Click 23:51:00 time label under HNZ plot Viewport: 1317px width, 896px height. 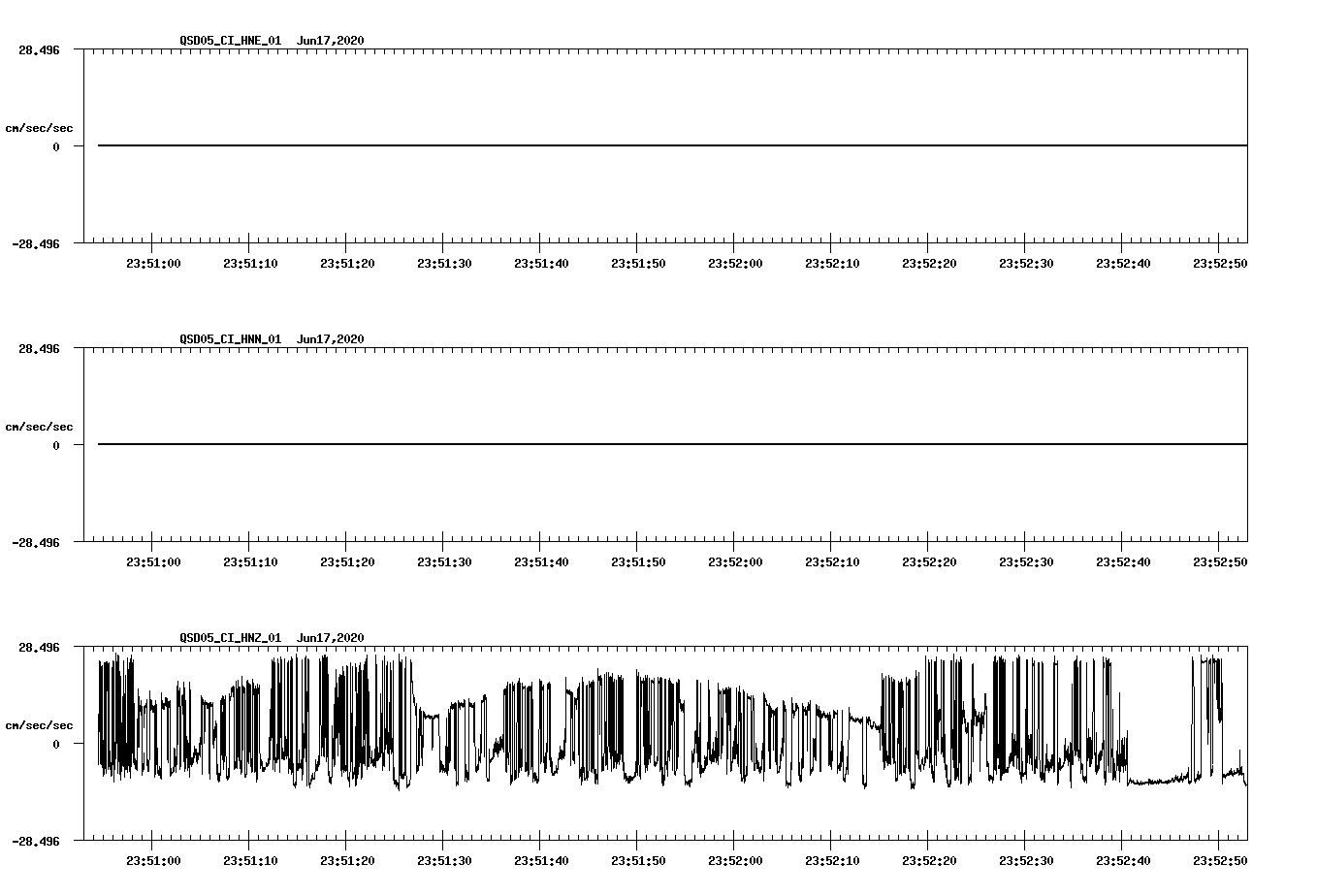click(x=153, y=861)
